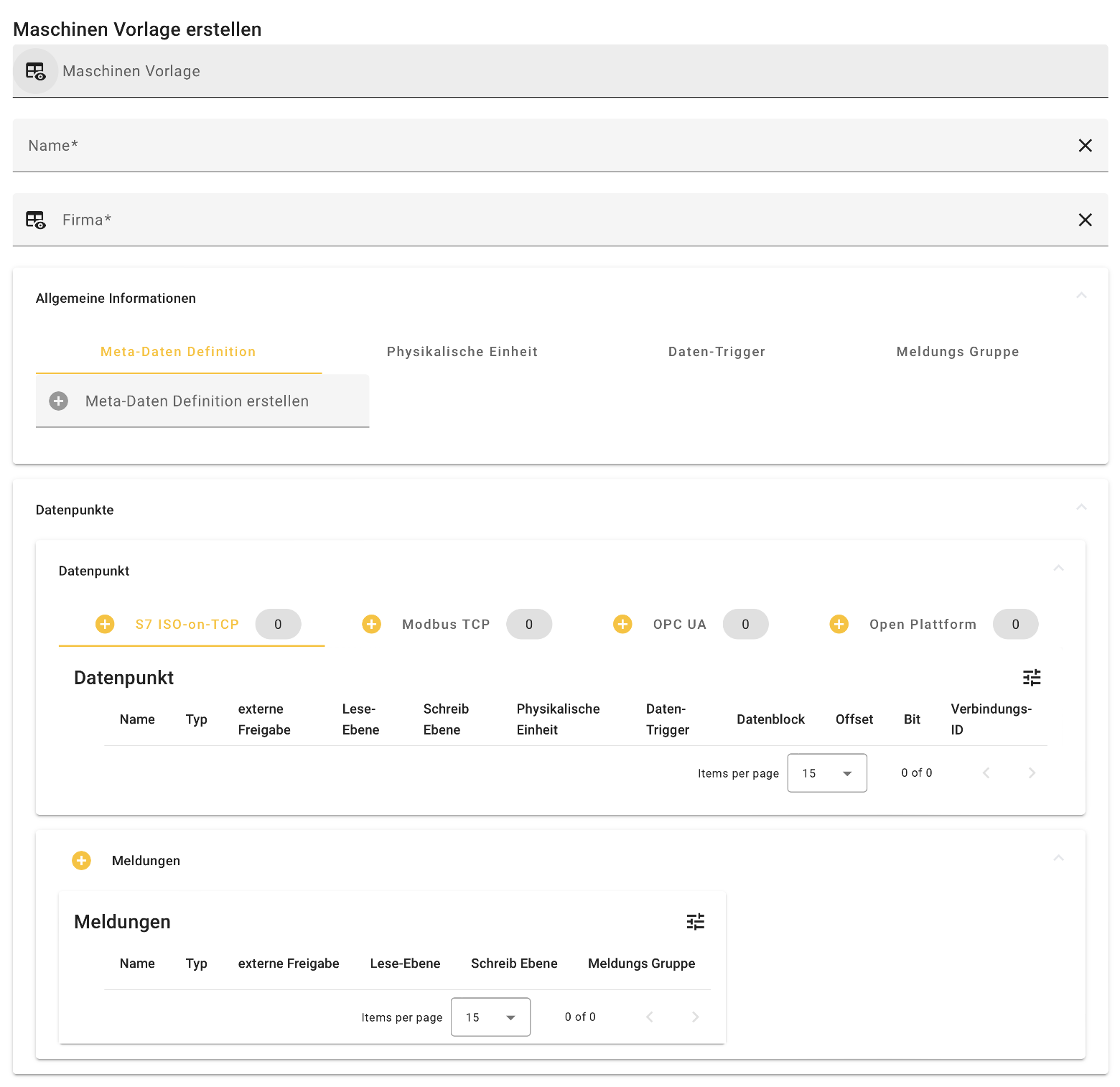The image size is (1120, 1087).
Task: Click the Maschinen Vorlage table-view icon in the header
Action: tap(35, 71)
